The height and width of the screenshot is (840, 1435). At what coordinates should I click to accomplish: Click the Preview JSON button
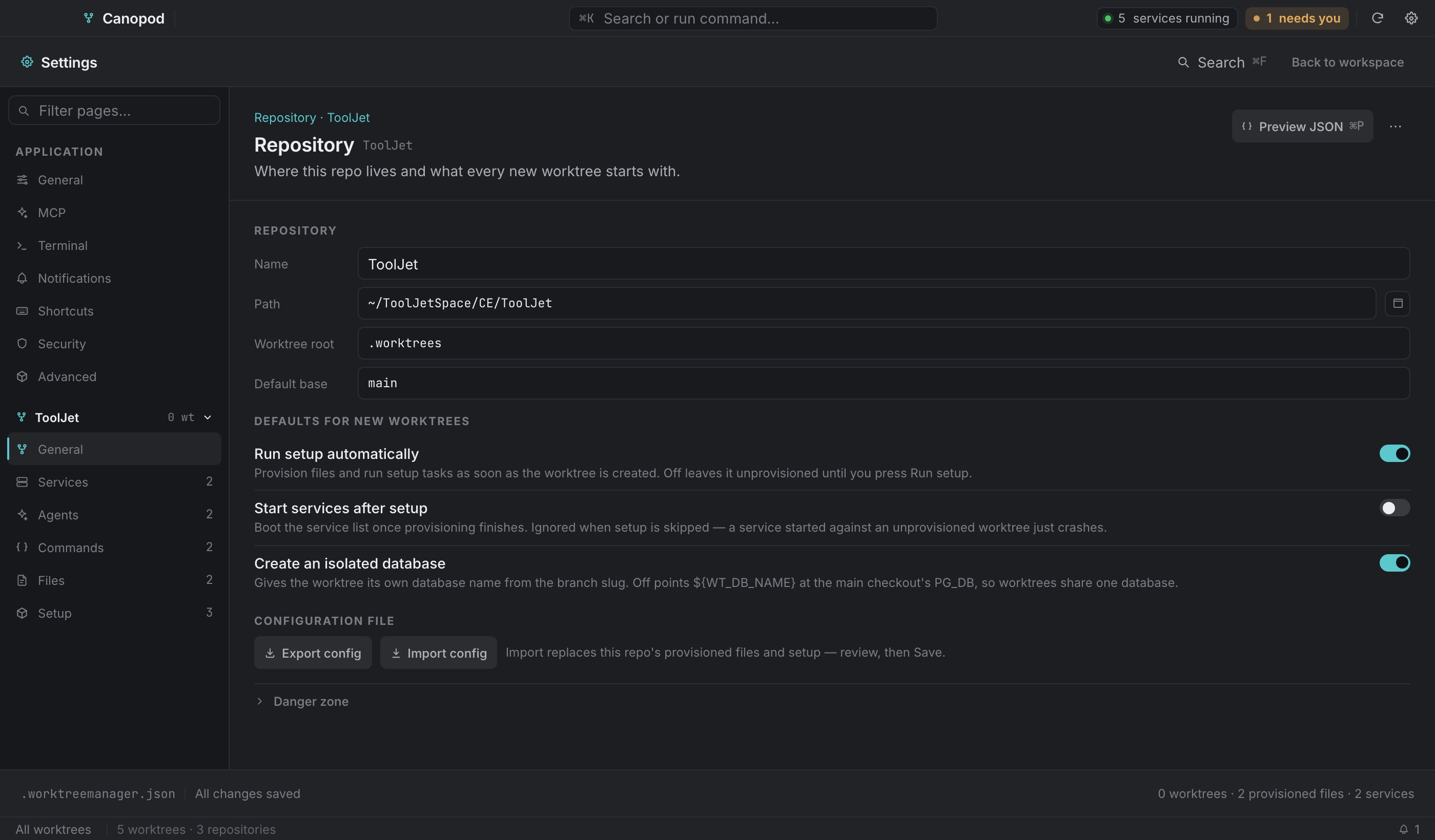pos(1302,127)
